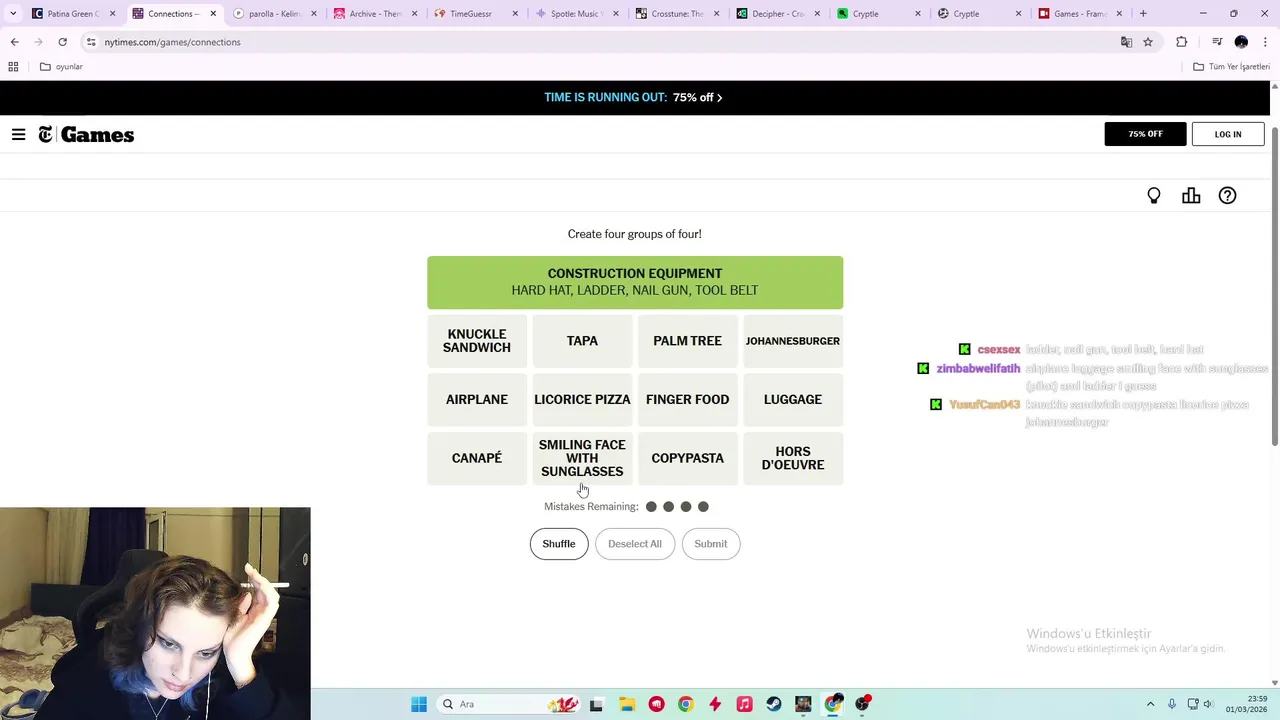This screenshot has width=1280, height=720.
Task: Open Steam from the taskbar
Action: 774,704
